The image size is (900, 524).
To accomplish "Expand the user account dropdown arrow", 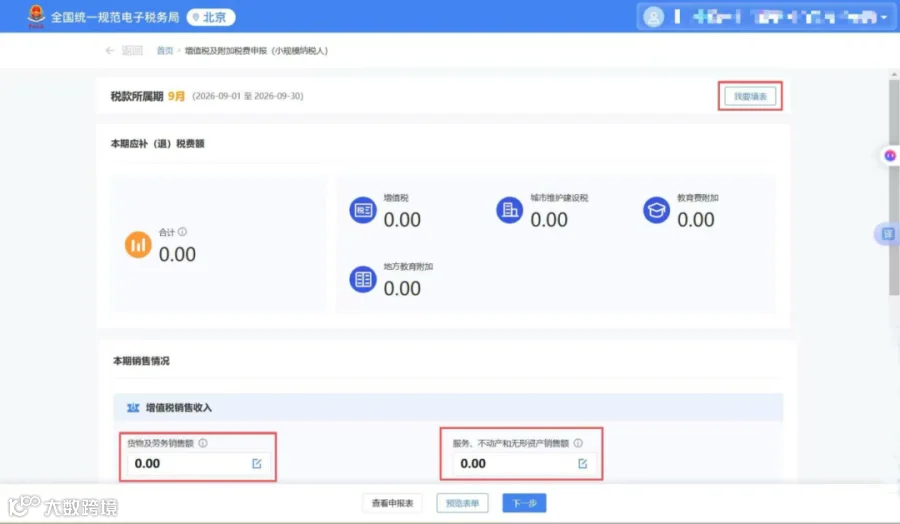I will (x=884, y=17).
